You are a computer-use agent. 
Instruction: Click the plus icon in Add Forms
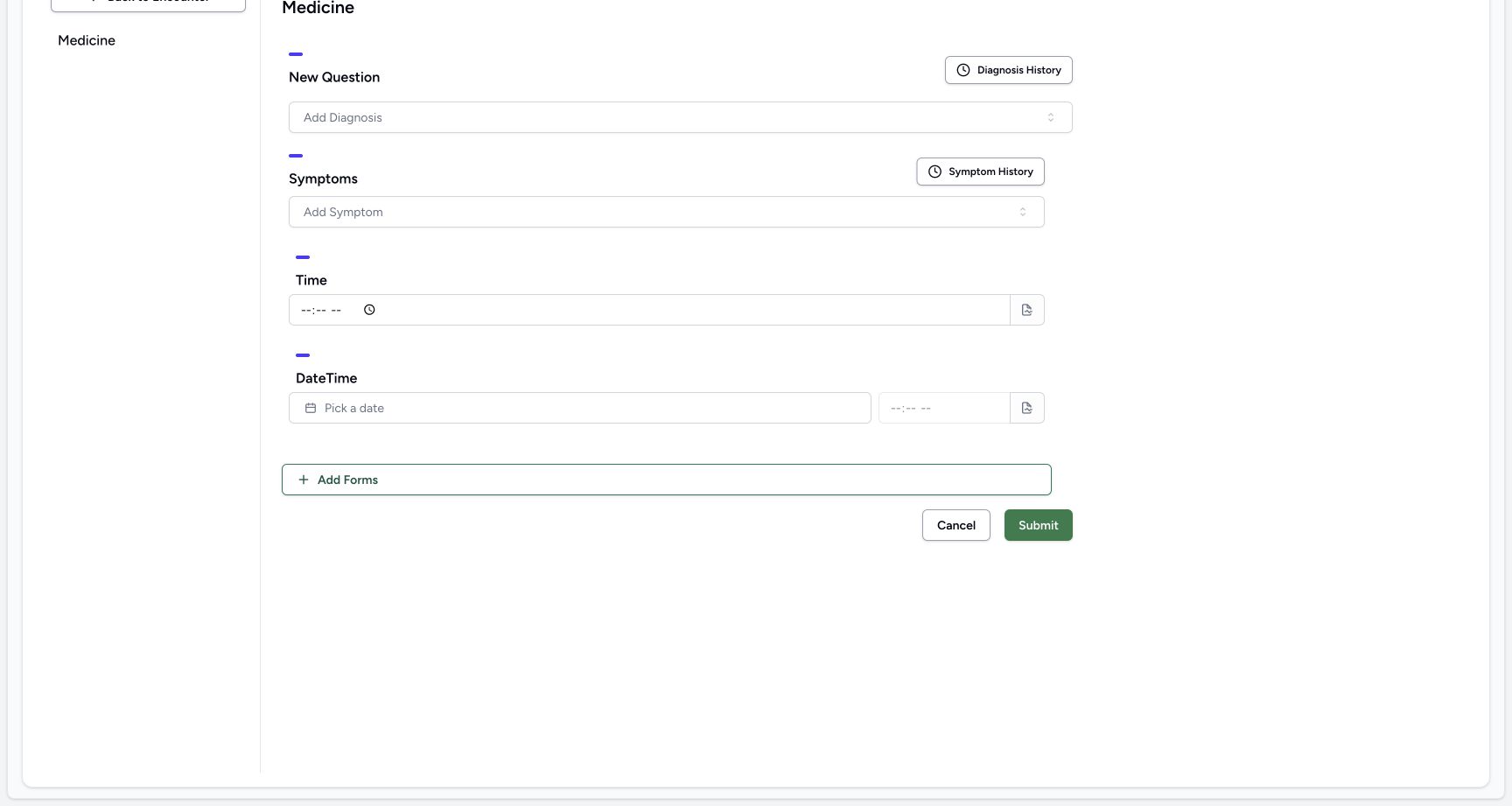(x=304, y=480)
